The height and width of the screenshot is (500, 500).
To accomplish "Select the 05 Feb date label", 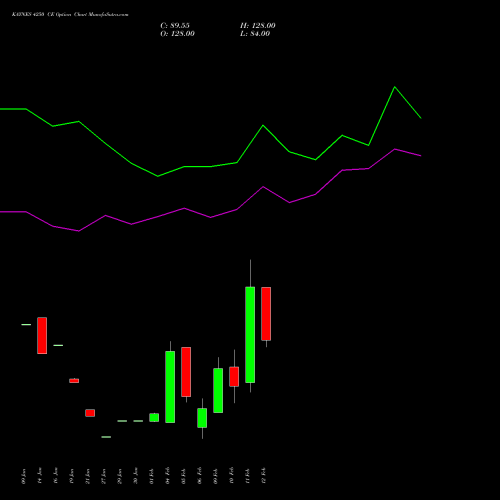I will (x=184, y=476).
